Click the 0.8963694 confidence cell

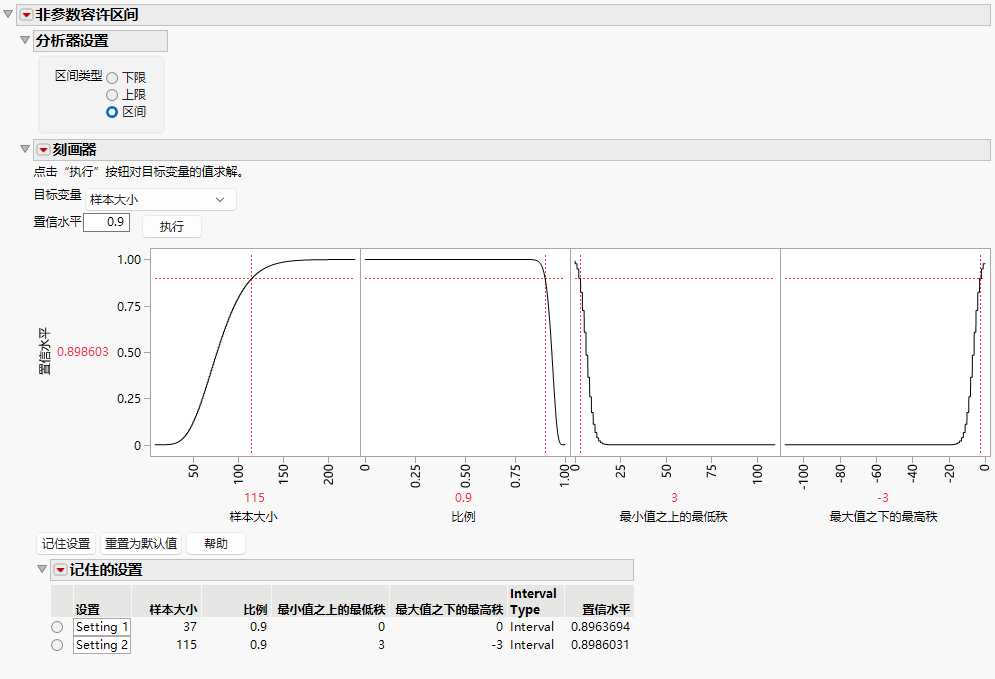click(x=600, y=627)
